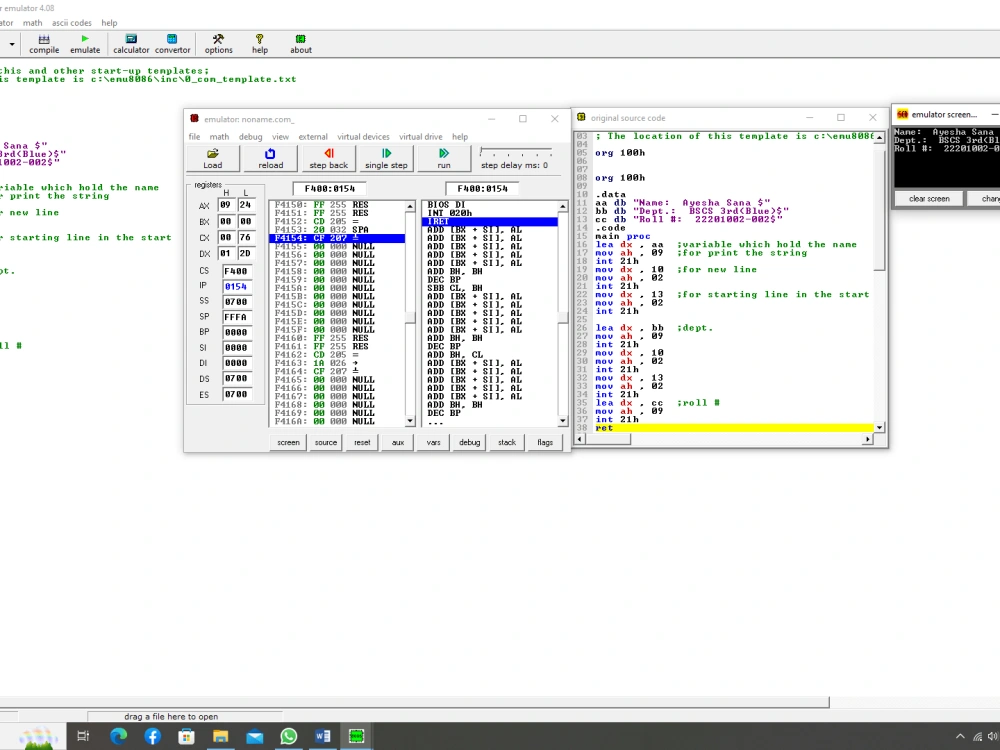Start the emulate tool
Viewport: 1000px width, 750px height.
85,44
